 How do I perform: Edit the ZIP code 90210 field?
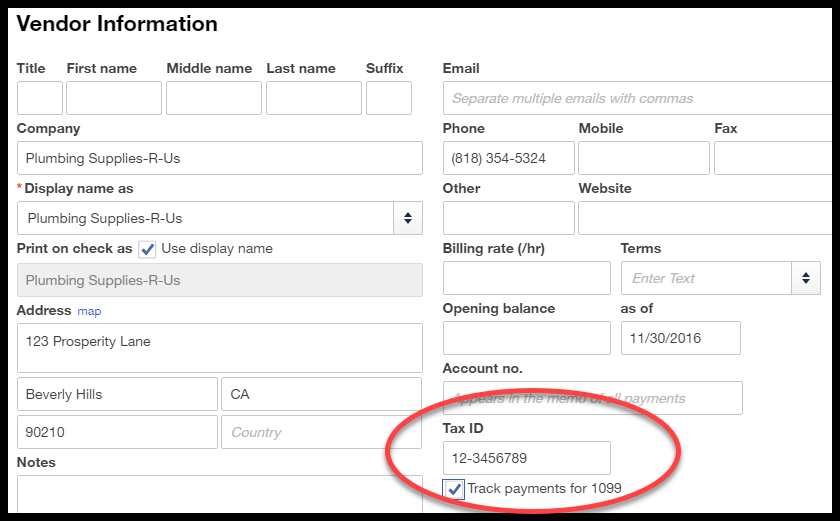(117, 432)
